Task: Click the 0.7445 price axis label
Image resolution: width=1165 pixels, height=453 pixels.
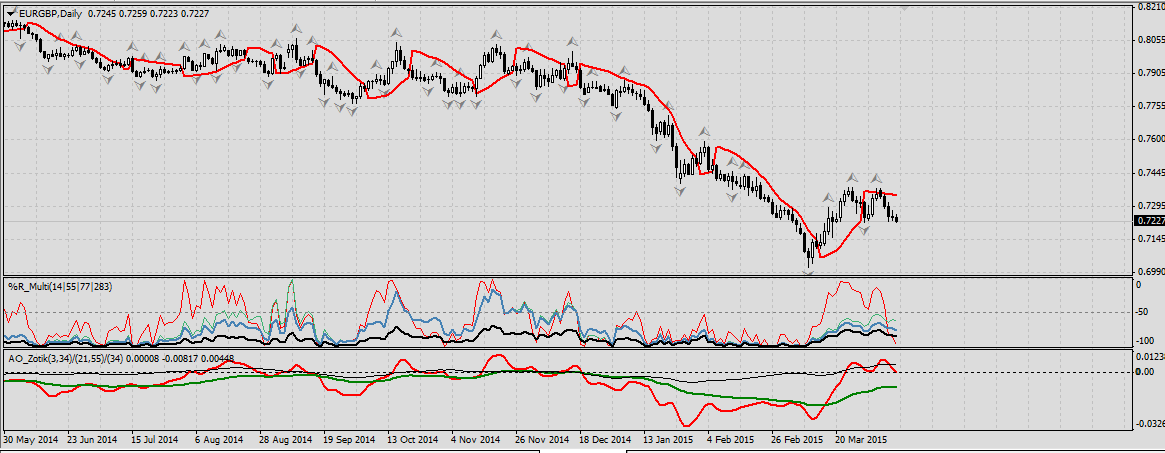Action: coord(1150,172)
